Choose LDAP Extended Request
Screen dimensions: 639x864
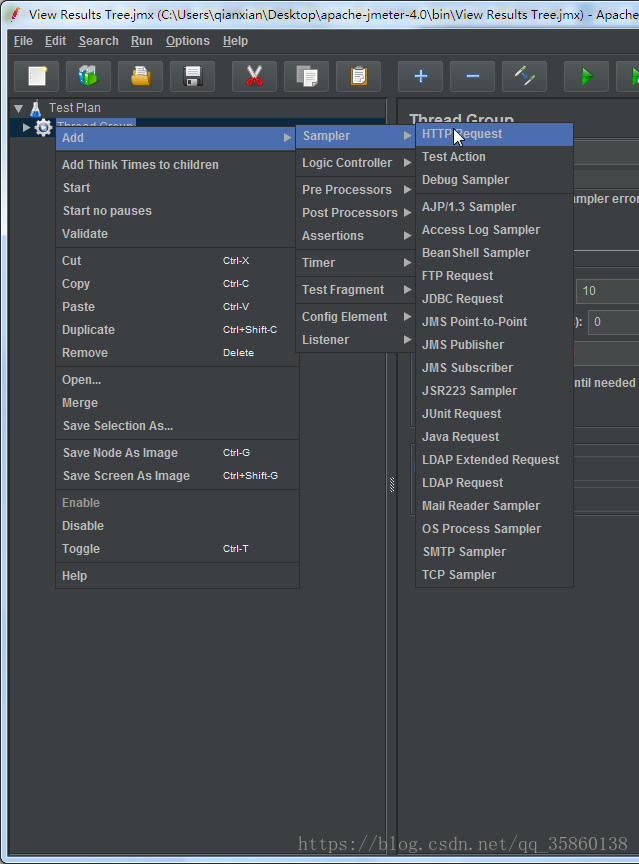click(x=494, y=460)
